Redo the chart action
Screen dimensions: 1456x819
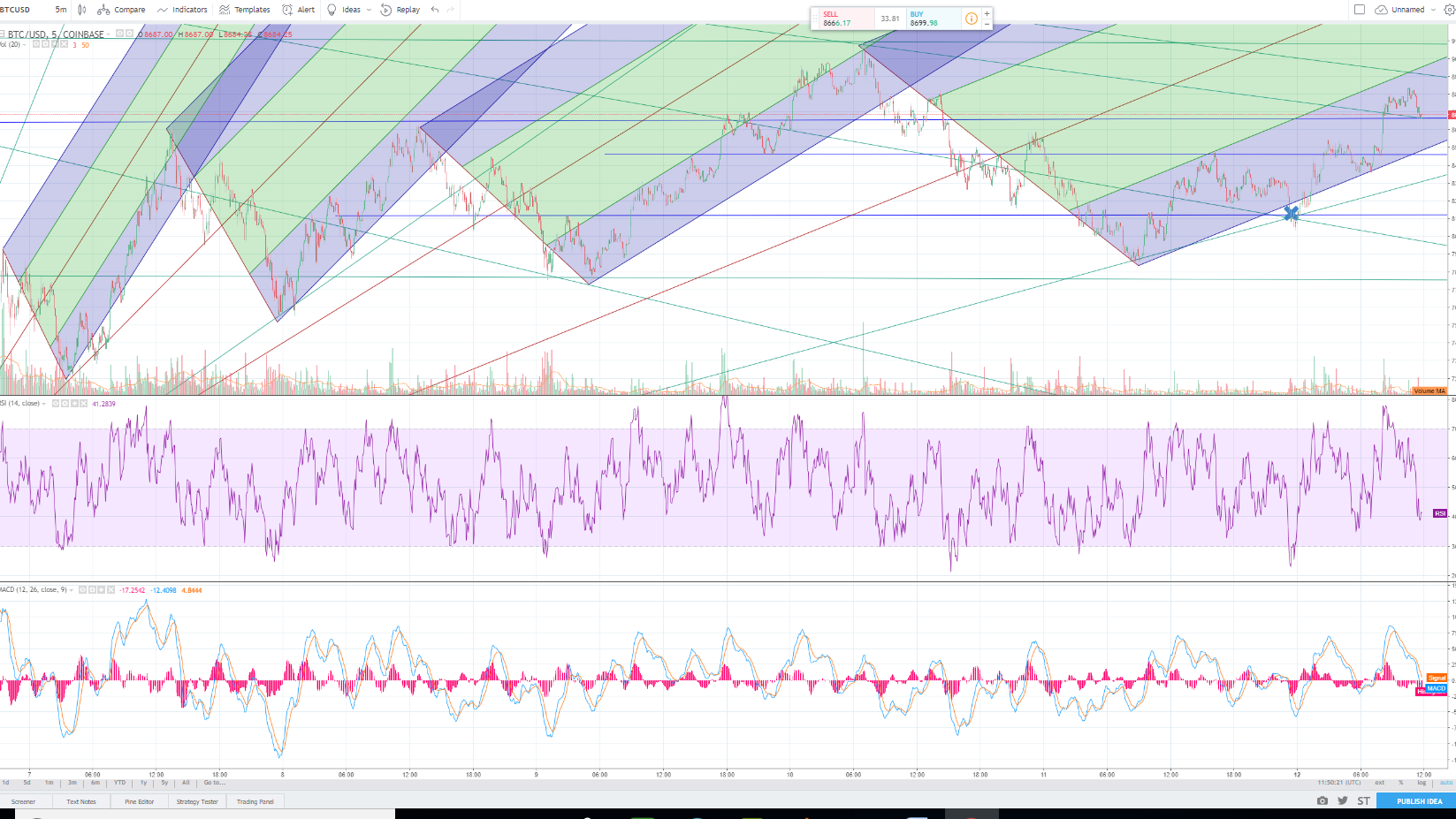[x=451, y=10]
